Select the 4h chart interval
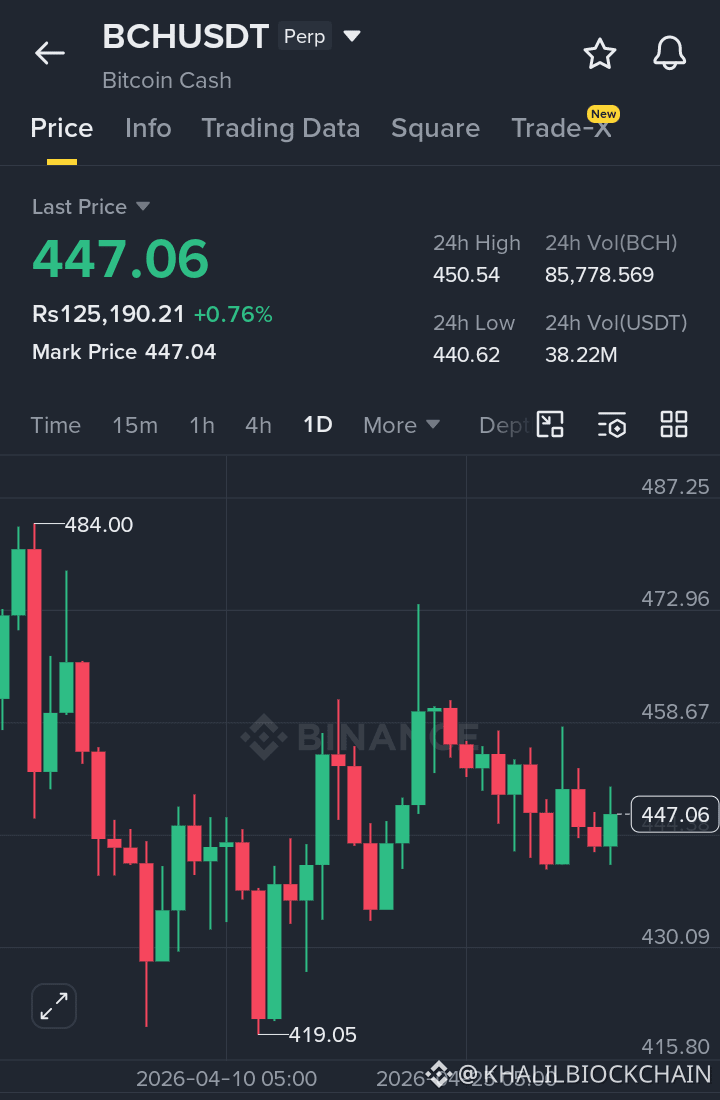Screen dimensions: 720x1100 [258, 425]
